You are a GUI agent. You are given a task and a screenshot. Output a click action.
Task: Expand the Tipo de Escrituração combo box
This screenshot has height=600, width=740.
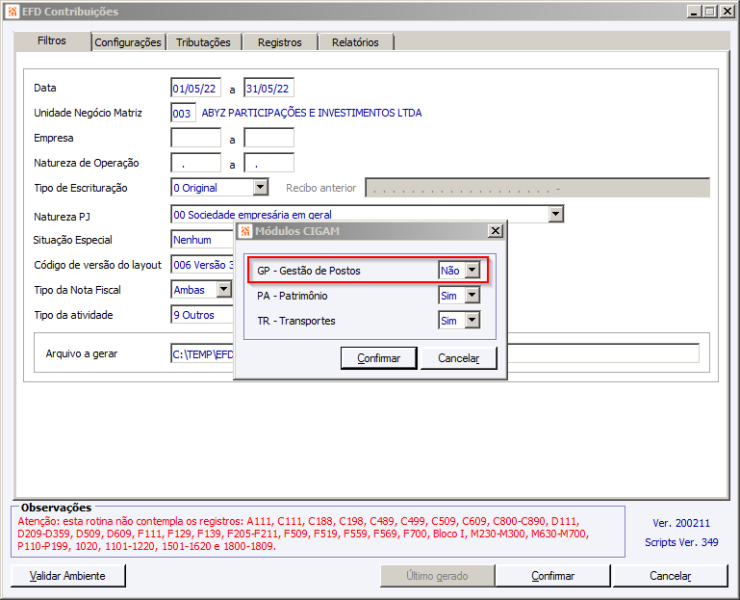261,187
